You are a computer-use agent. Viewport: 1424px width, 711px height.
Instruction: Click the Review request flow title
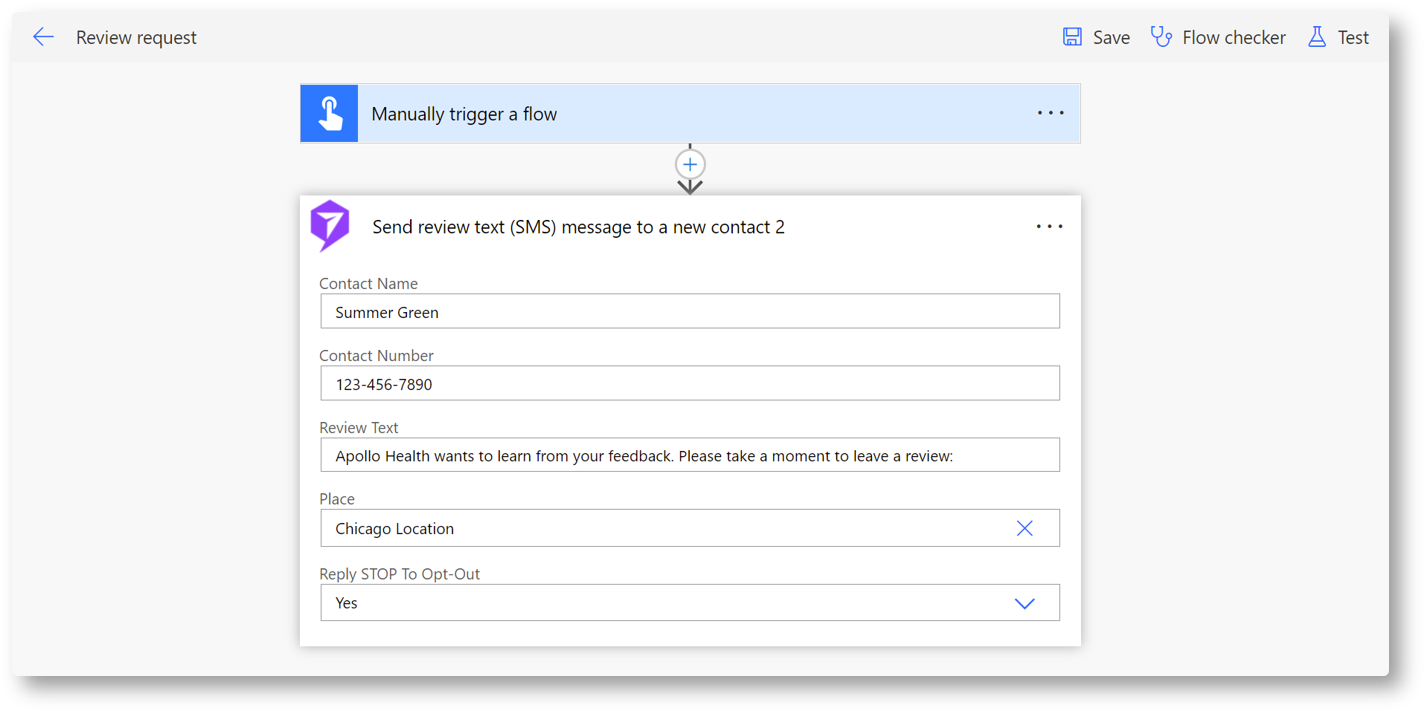coord(136,37)
